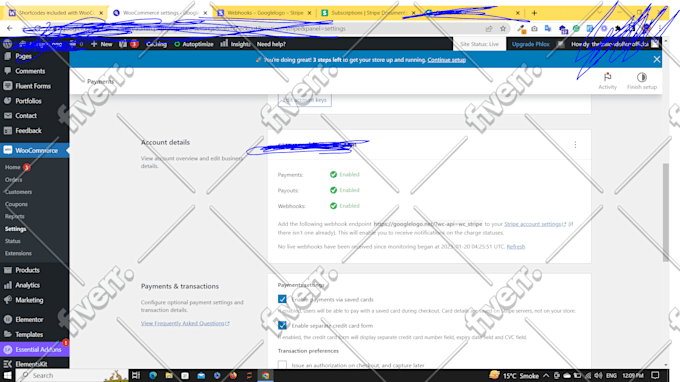
Task: Open Firefox from taskbar
Action: click(x=233, y=375)
